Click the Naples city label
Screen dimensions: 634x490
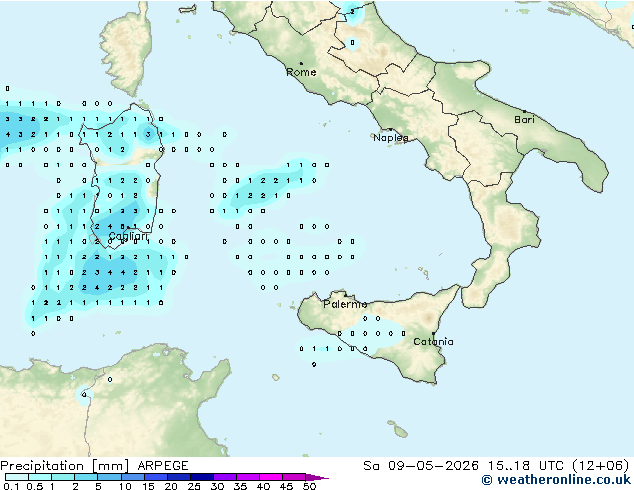(391, 138)
